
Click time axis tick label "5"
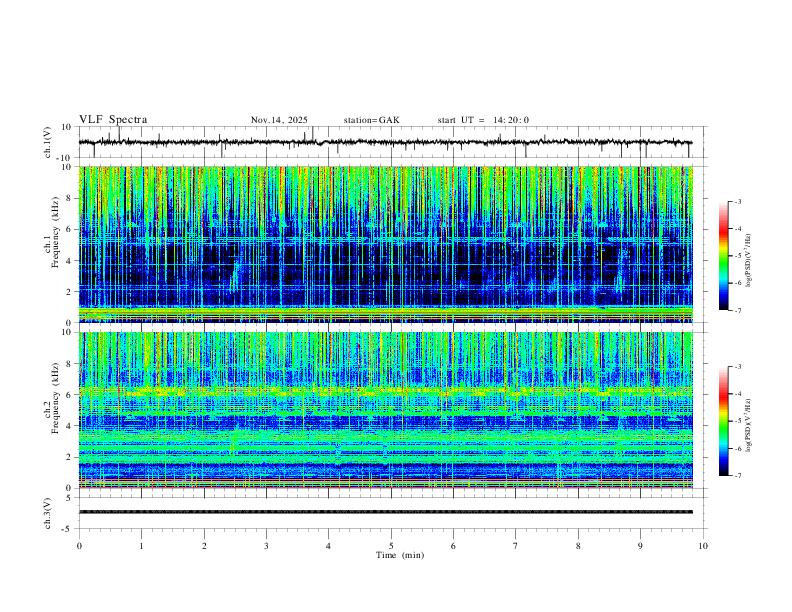click(x=391, y=546)
